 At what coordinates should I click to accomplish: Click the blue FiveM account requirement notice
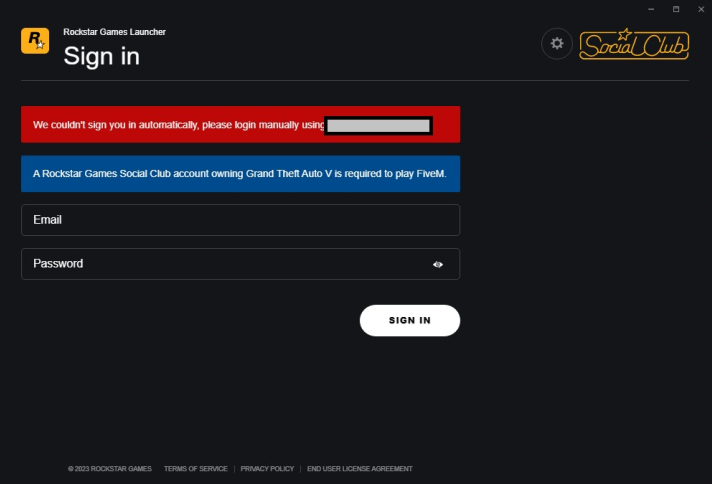click(241, 173)
